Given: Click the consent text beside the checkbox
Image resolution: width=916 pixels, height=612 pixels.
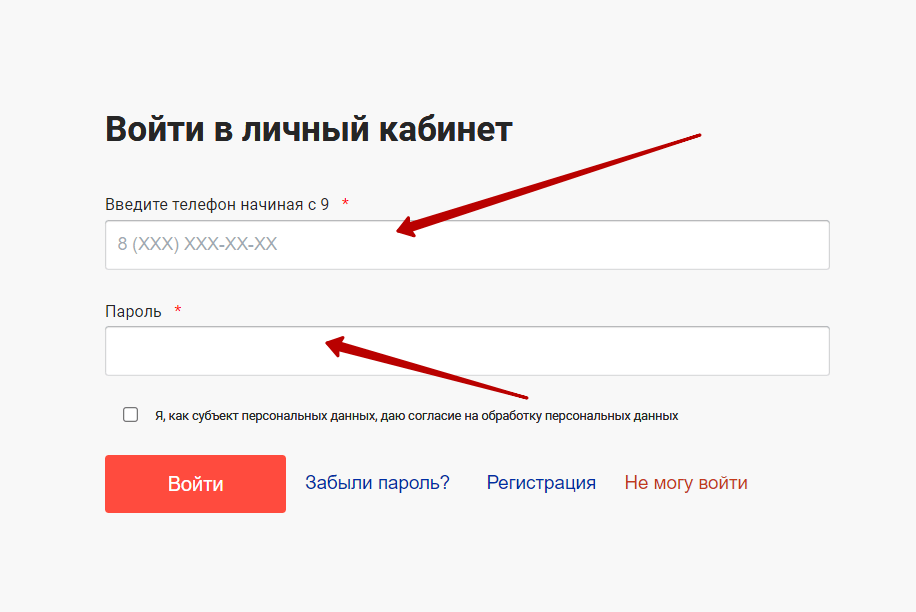Looking at the screenshot, I should 416,416.
